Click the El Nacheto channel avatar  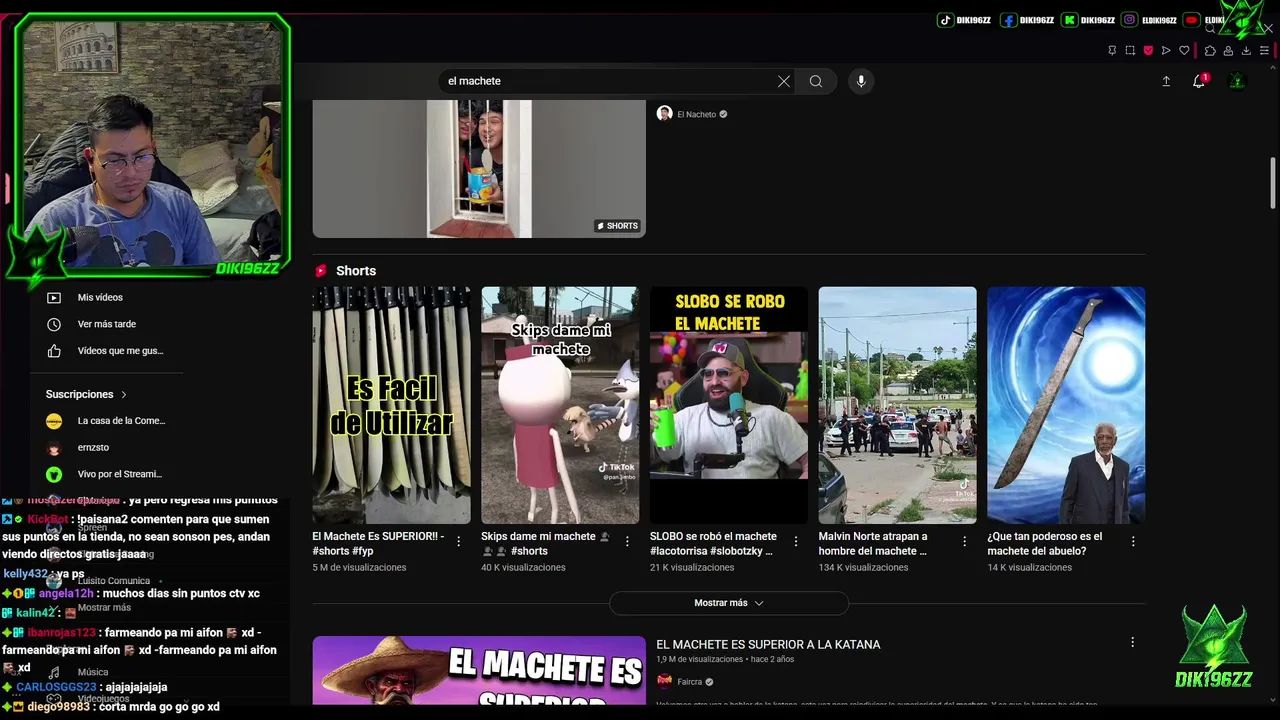pos(664,114)
